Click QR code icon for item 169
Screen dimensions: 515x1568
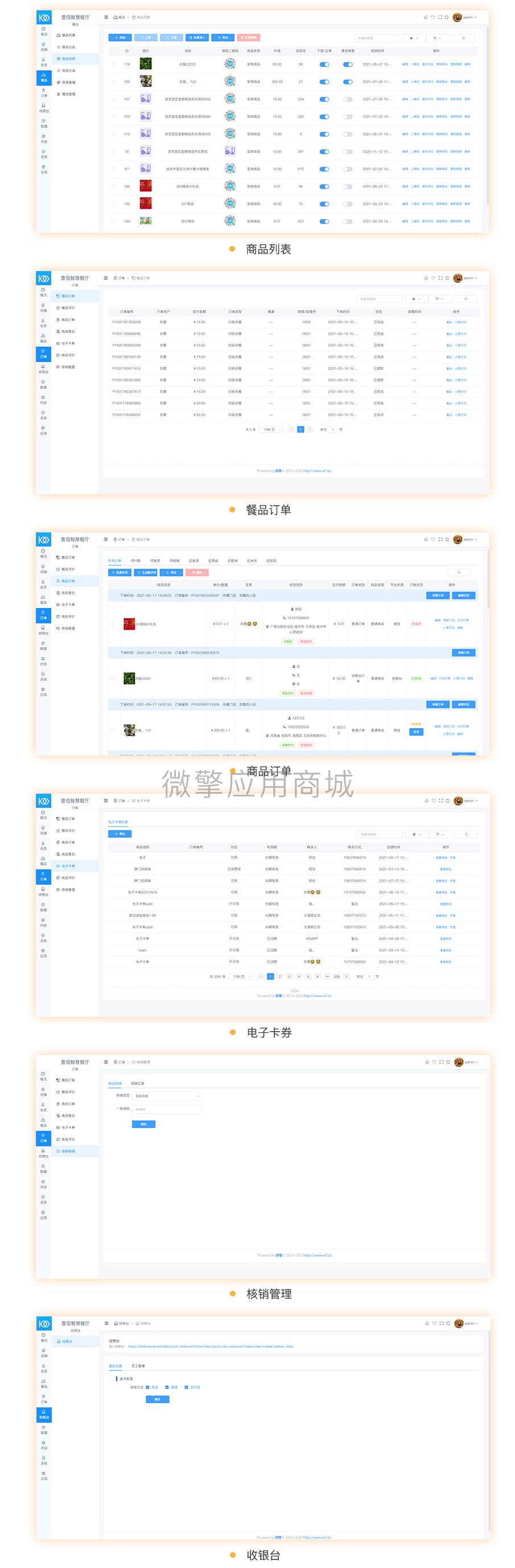coord(230,81)
